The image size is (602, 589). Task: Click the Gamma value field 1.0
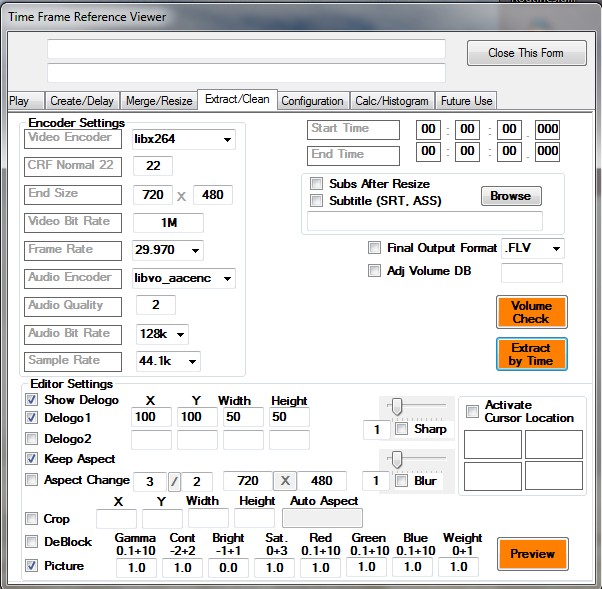pos(136,567)
